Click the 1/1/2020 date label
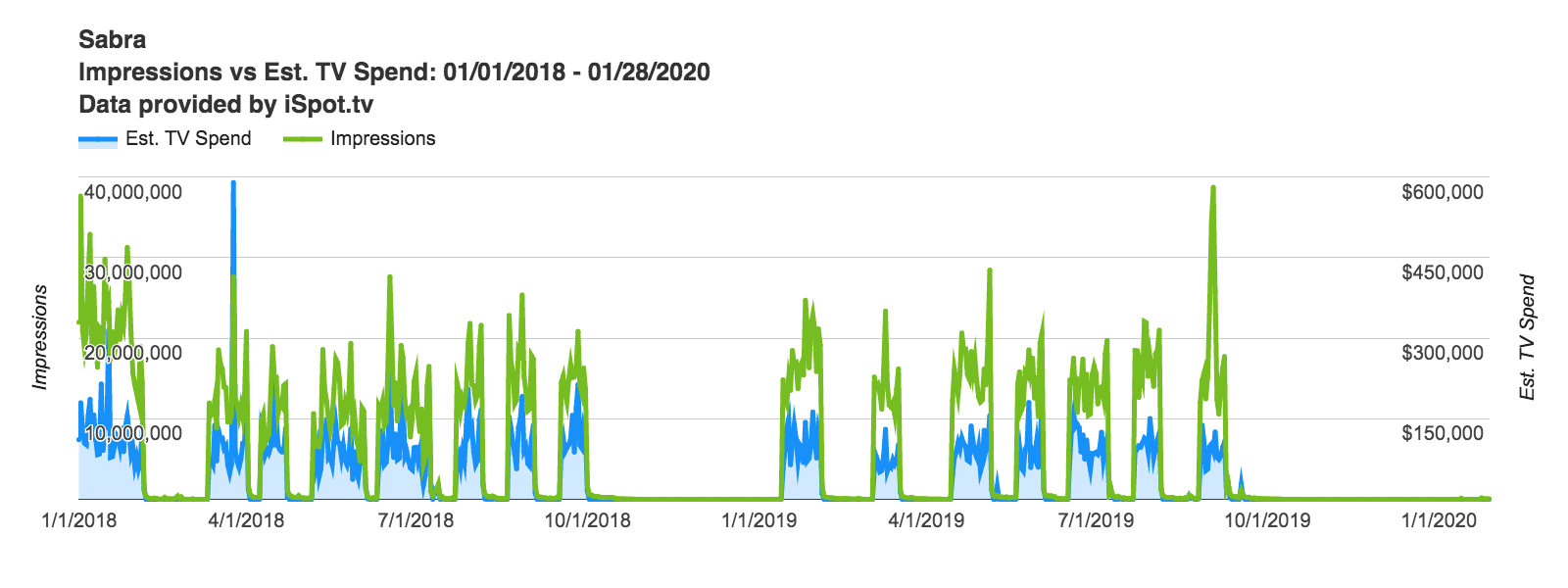This screenshot has height=588, width=1568. [1439, 520]
